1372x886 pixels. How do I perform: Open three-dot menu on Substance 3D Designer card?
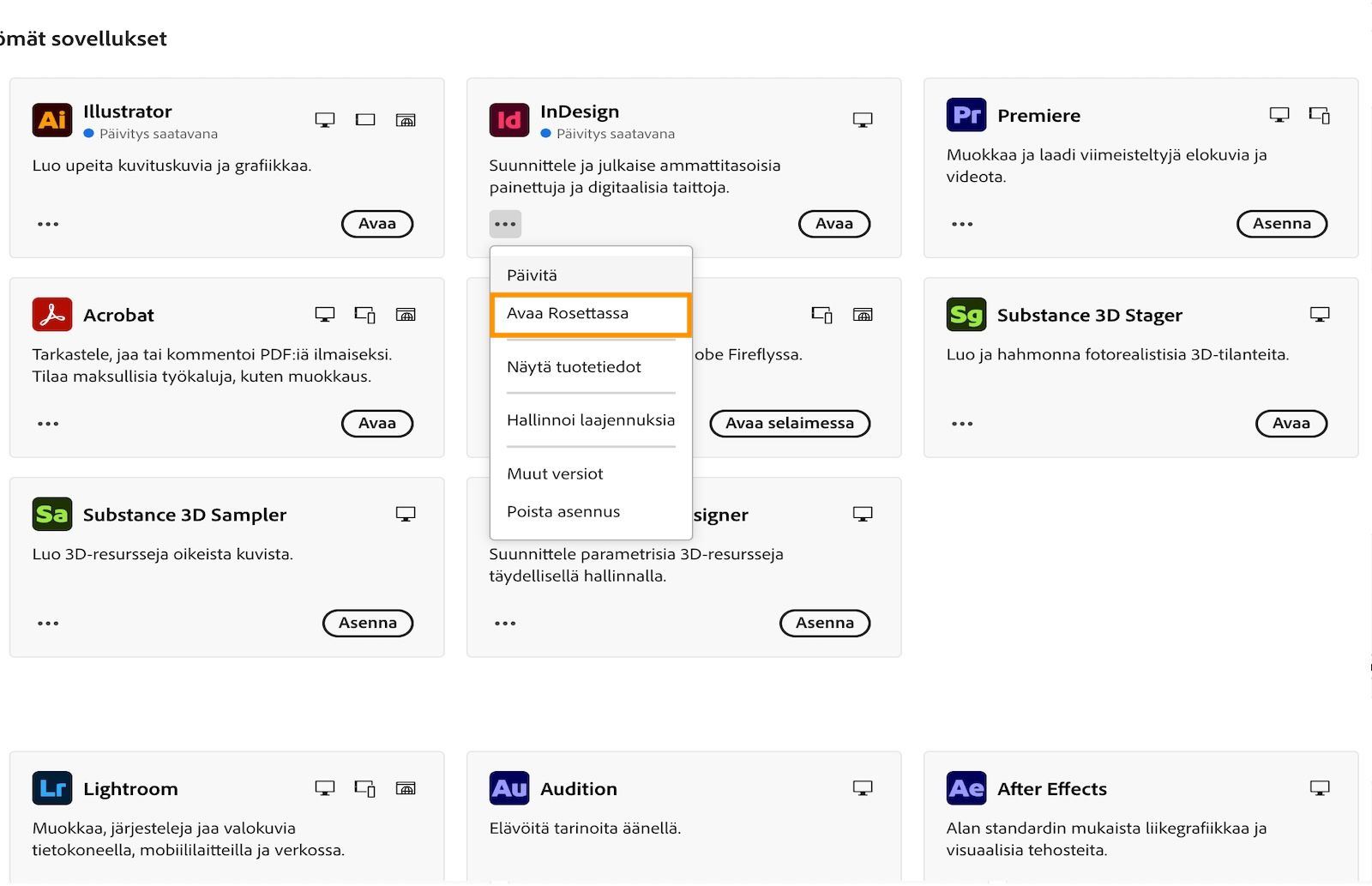coord(505,624)
